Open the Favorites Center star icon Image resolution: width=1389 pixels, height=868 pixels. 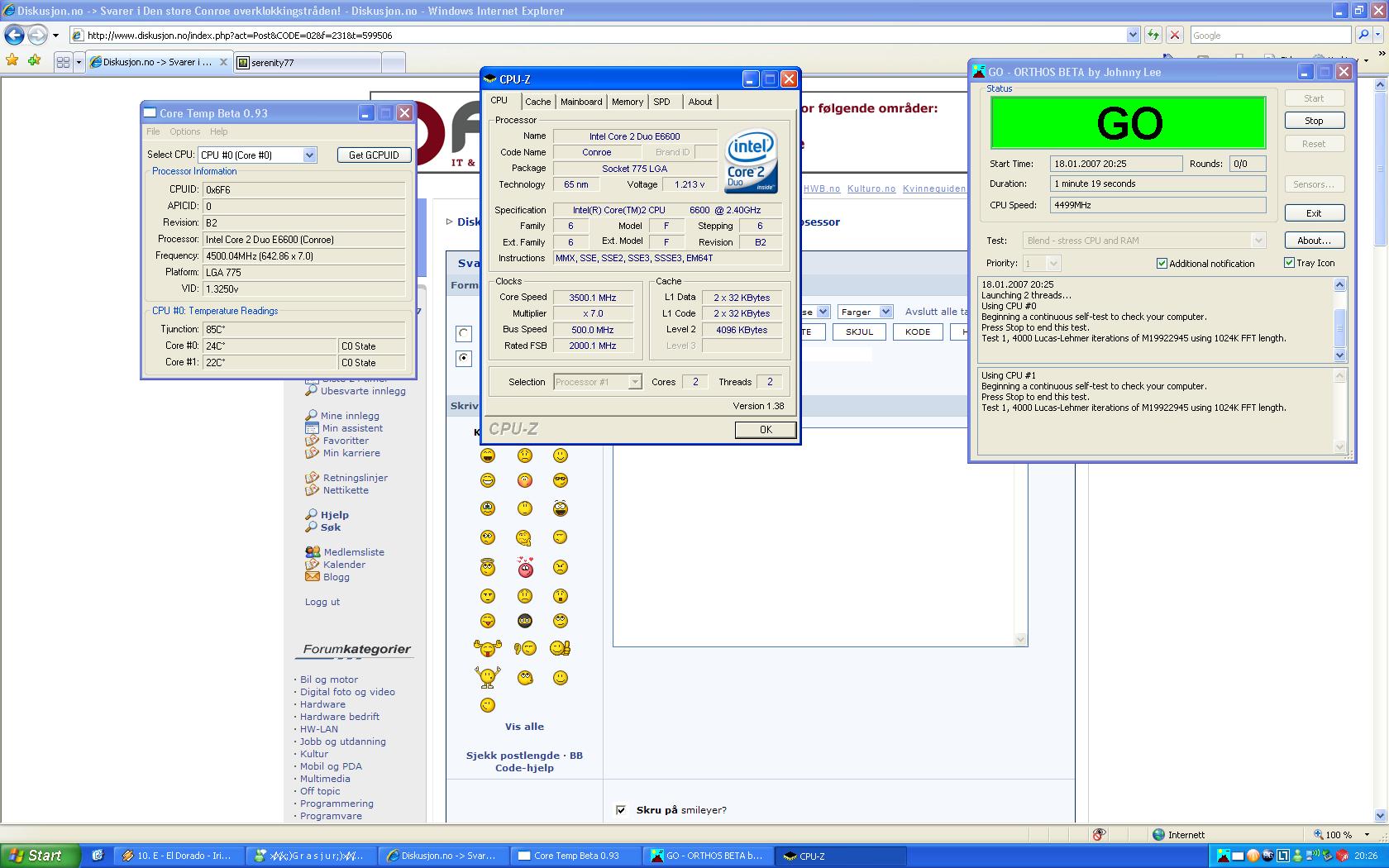(12, 60)
